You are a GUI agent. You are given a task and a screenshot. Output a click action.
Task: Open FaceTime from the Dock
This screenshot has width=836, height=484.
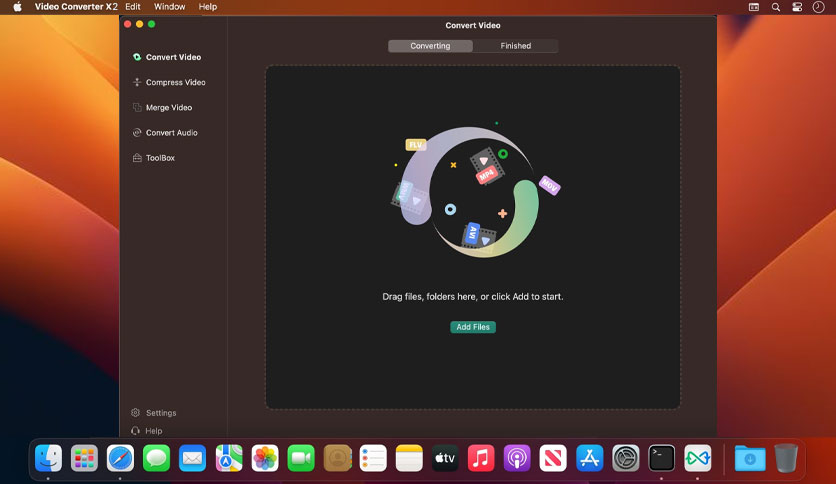pos(301,458)
